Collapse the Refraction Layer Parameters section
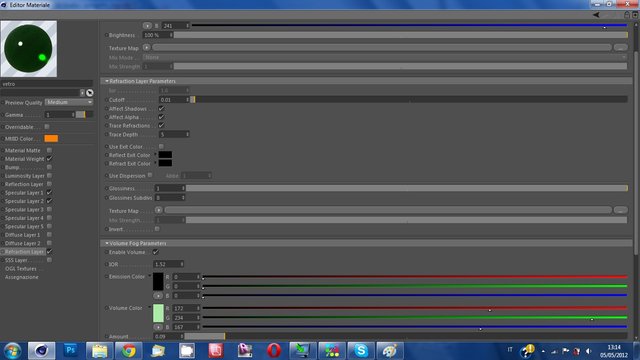 point(107,81)
